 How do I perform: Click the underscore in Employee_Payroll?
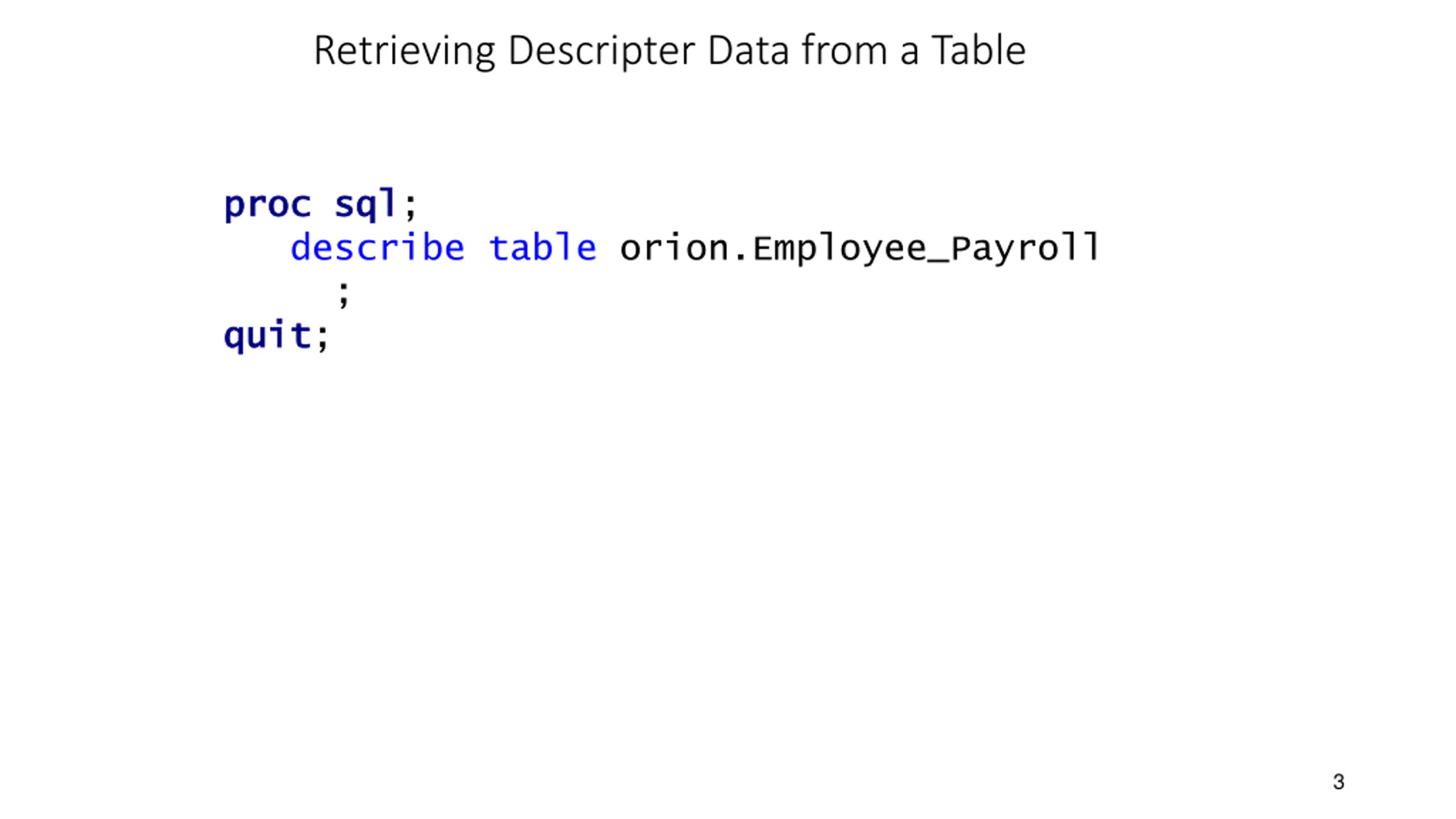tap(938, 262)
